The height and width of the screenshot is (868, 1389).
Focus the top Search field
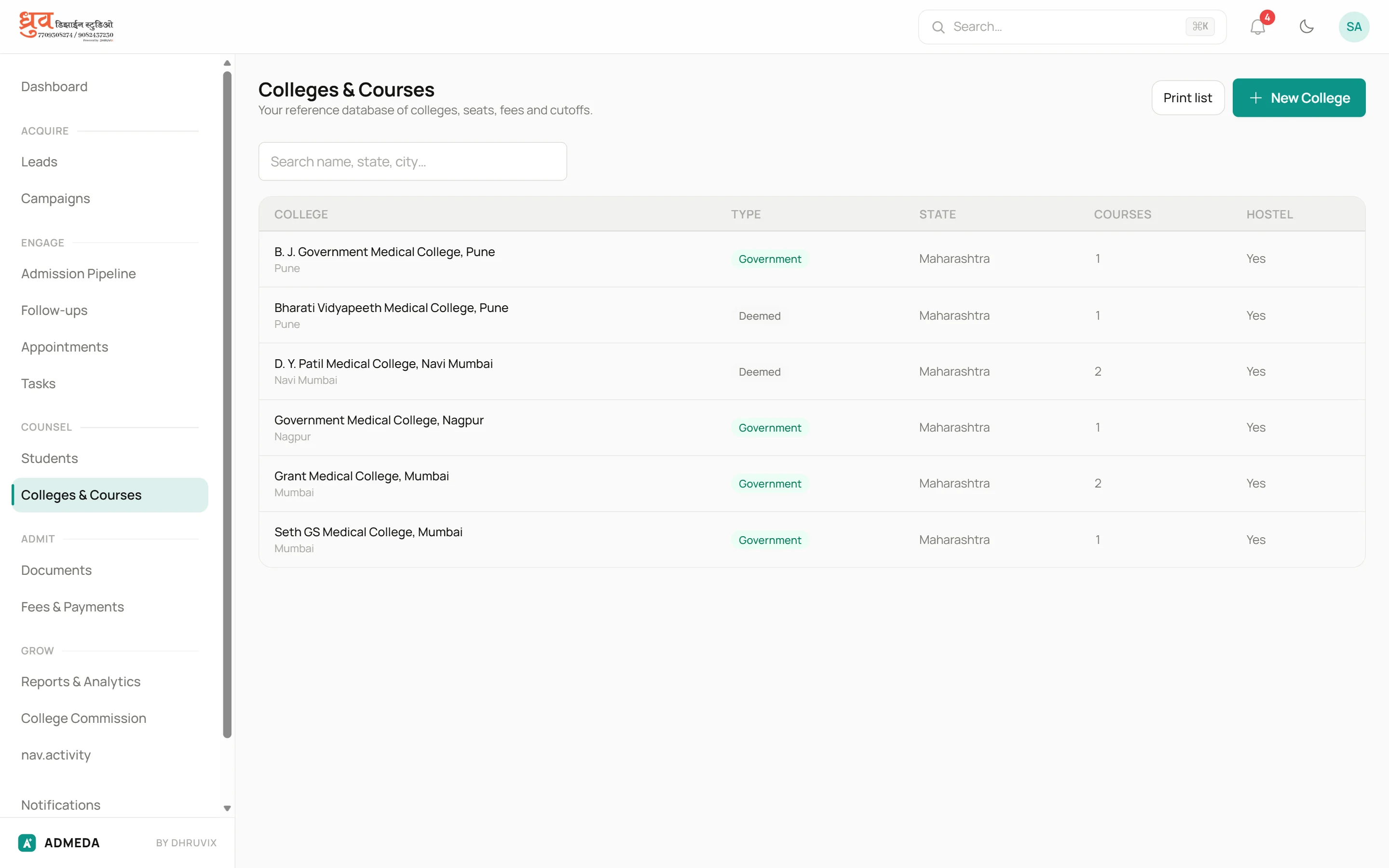(1072, 27)
